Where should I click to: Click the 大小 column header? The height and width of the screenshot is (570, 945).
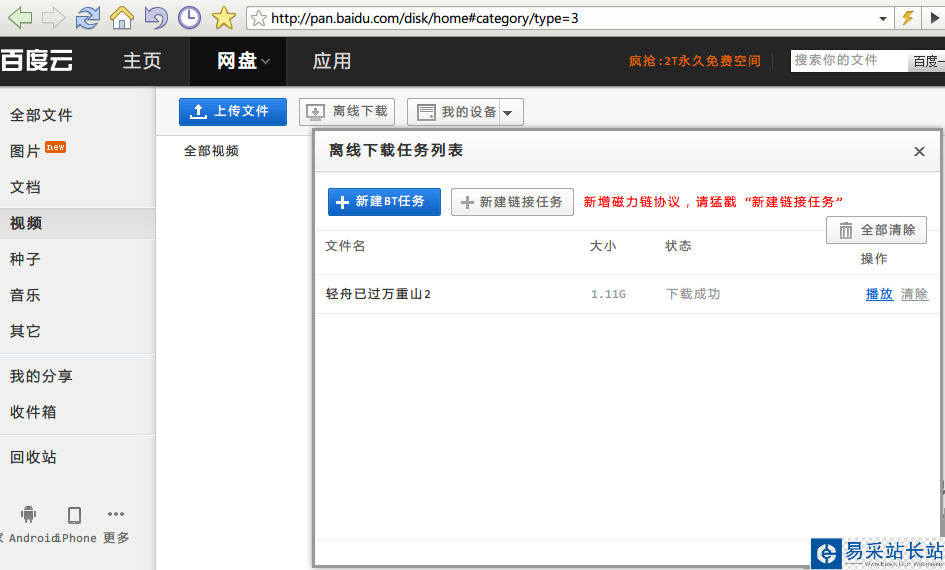pos(603,246)
